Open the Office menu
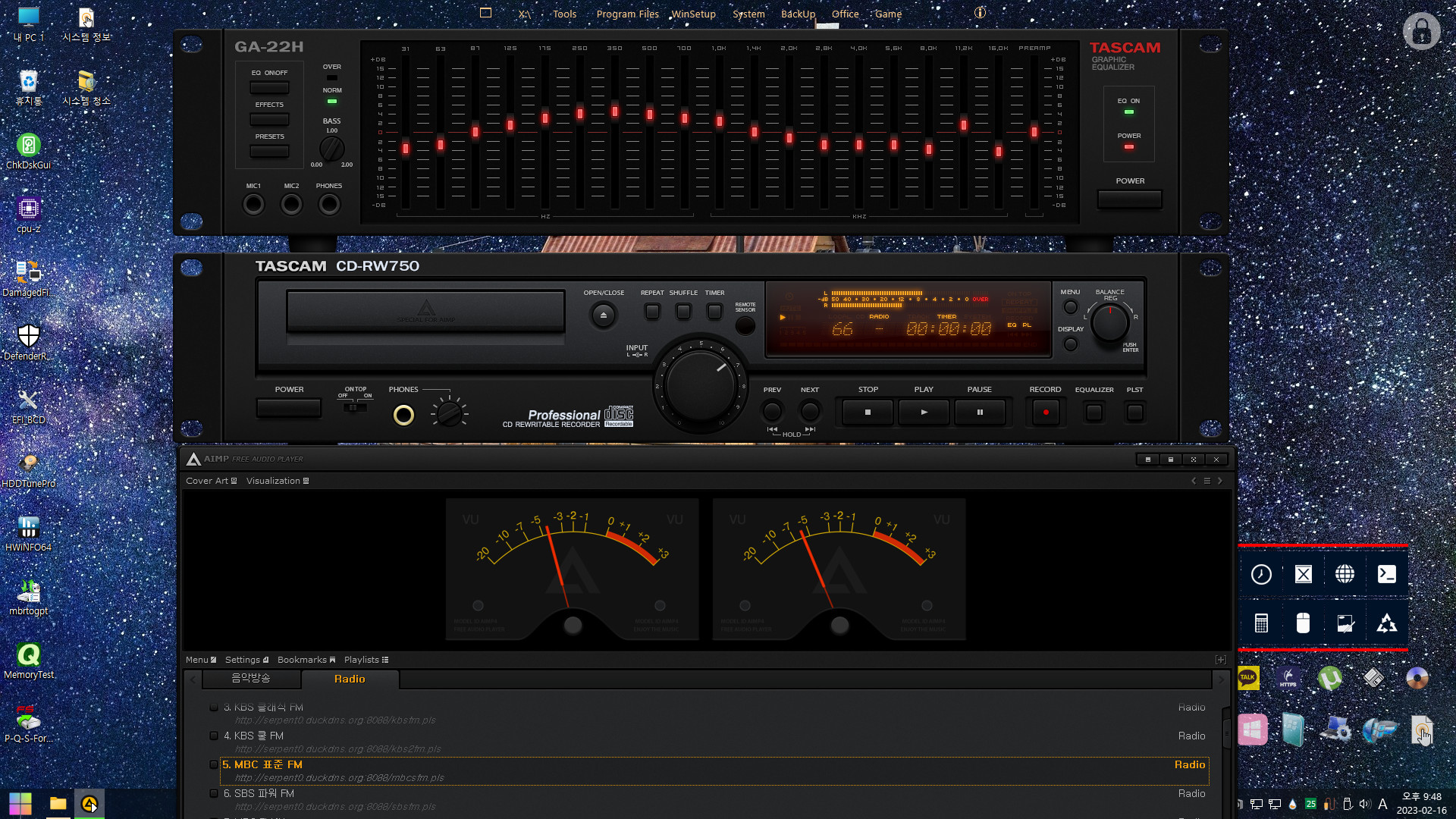1456x819 pixels. pos(845,14)
